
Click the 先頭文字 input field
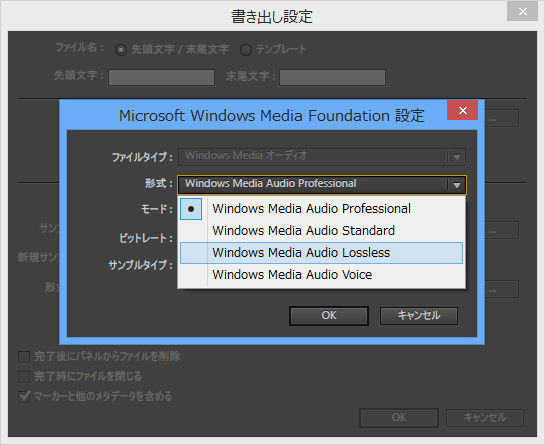(161, 78)
